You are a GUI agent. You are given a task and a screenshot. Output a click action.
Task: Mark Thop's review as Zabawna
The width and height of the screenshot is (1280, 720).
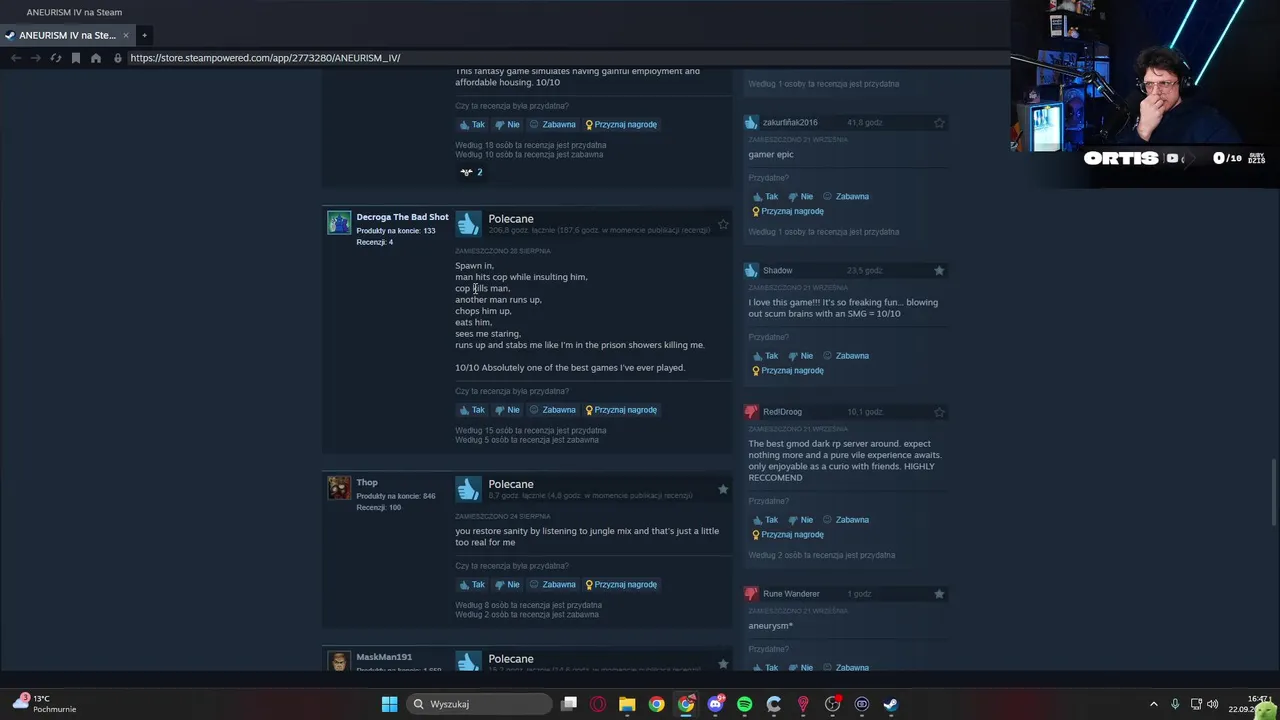(553, 585)
